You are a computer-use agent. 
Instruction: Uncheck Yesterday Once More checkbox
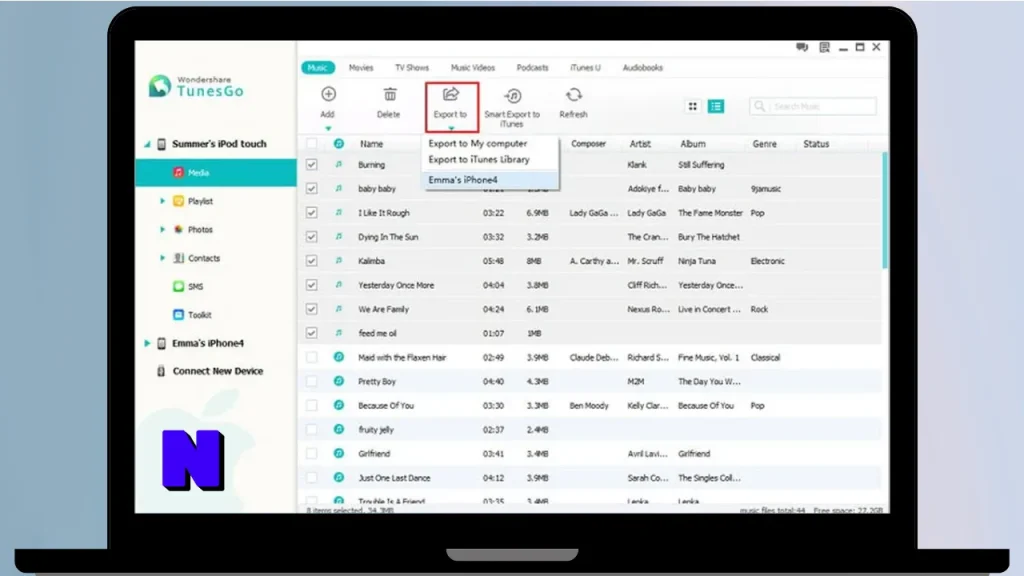pos(312,285)
